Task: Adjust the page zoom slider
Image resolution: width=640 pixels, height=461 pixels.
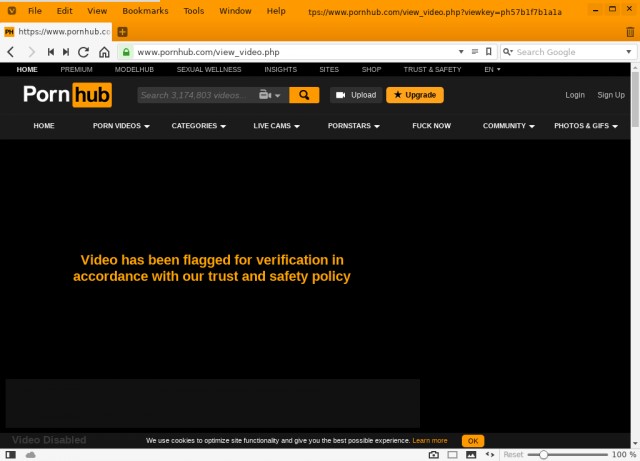Action: point(568,454)
